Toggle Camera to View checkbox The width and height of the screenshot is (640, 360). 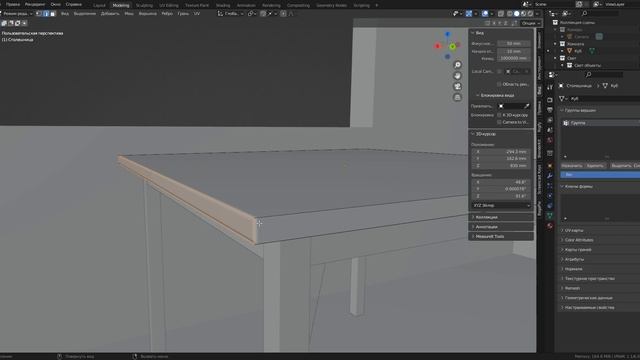click(499, 122)
